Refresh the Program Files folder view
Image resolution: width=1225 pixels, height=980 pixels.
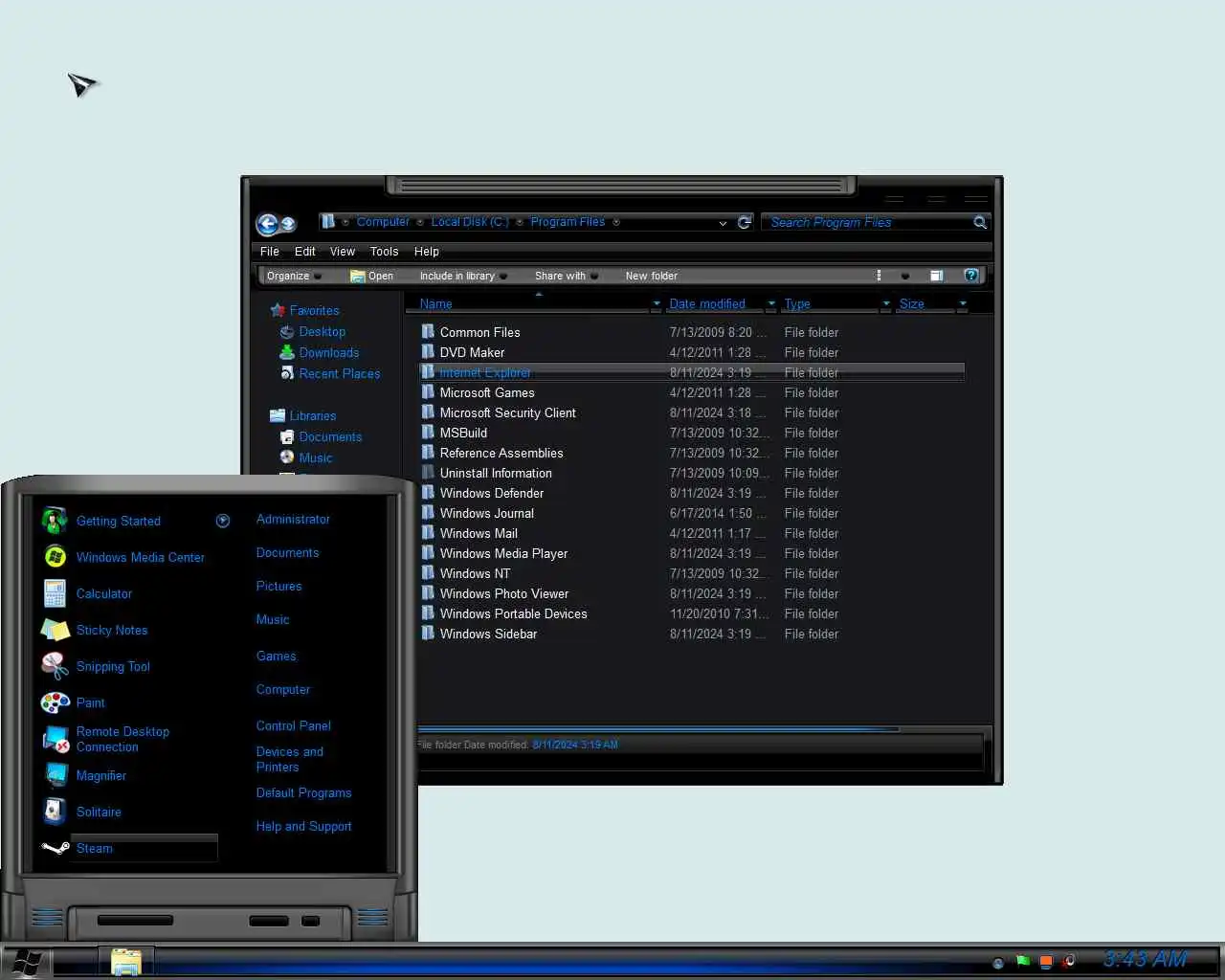745,222
